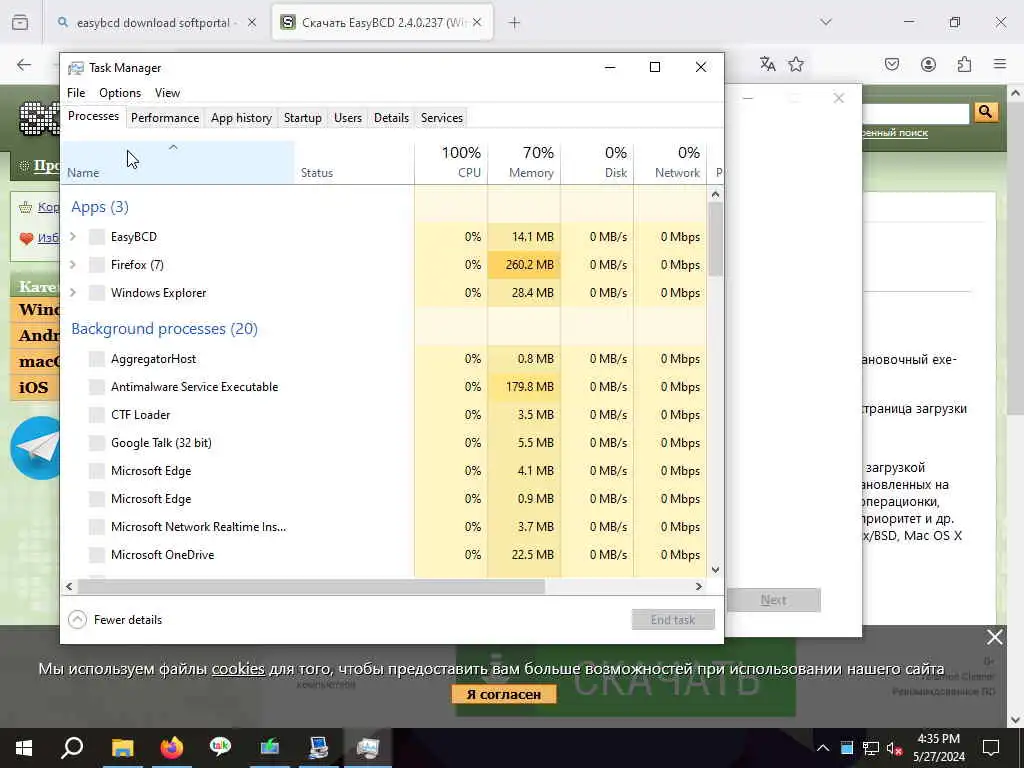Click the browser translate page icon
1024x768 pixels.
coord(767,64)
